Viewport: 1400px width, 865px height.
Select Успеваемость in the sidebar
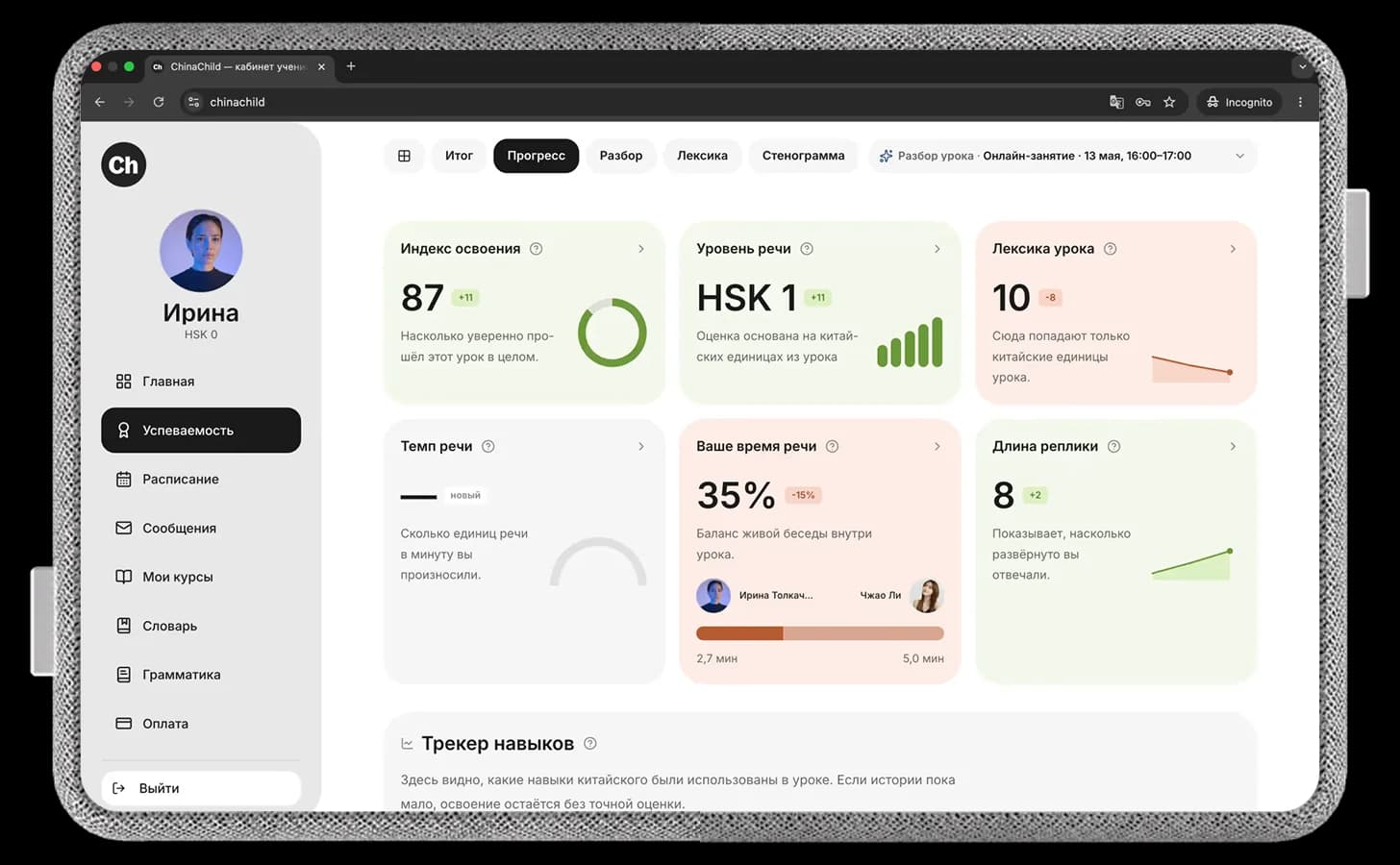click(x=201, y=431)
